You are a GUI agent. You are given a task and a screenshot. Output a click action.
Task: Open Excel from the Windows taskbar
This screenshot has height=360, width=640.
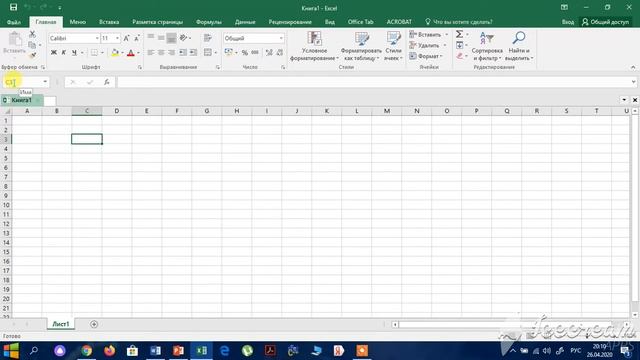click(202, 351)
